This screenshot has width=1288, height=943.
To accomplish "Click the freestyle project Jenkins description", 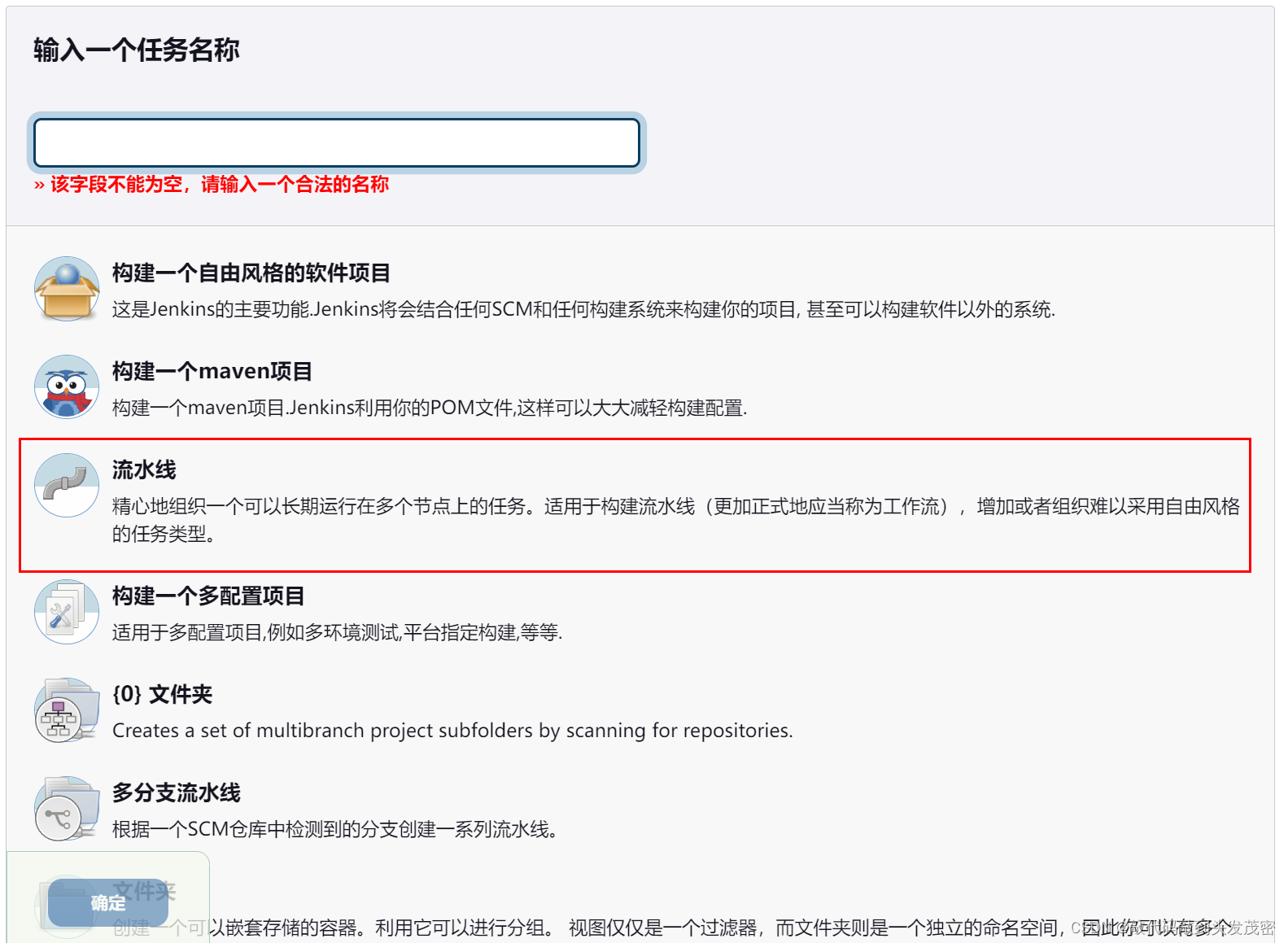I will 583,309.
